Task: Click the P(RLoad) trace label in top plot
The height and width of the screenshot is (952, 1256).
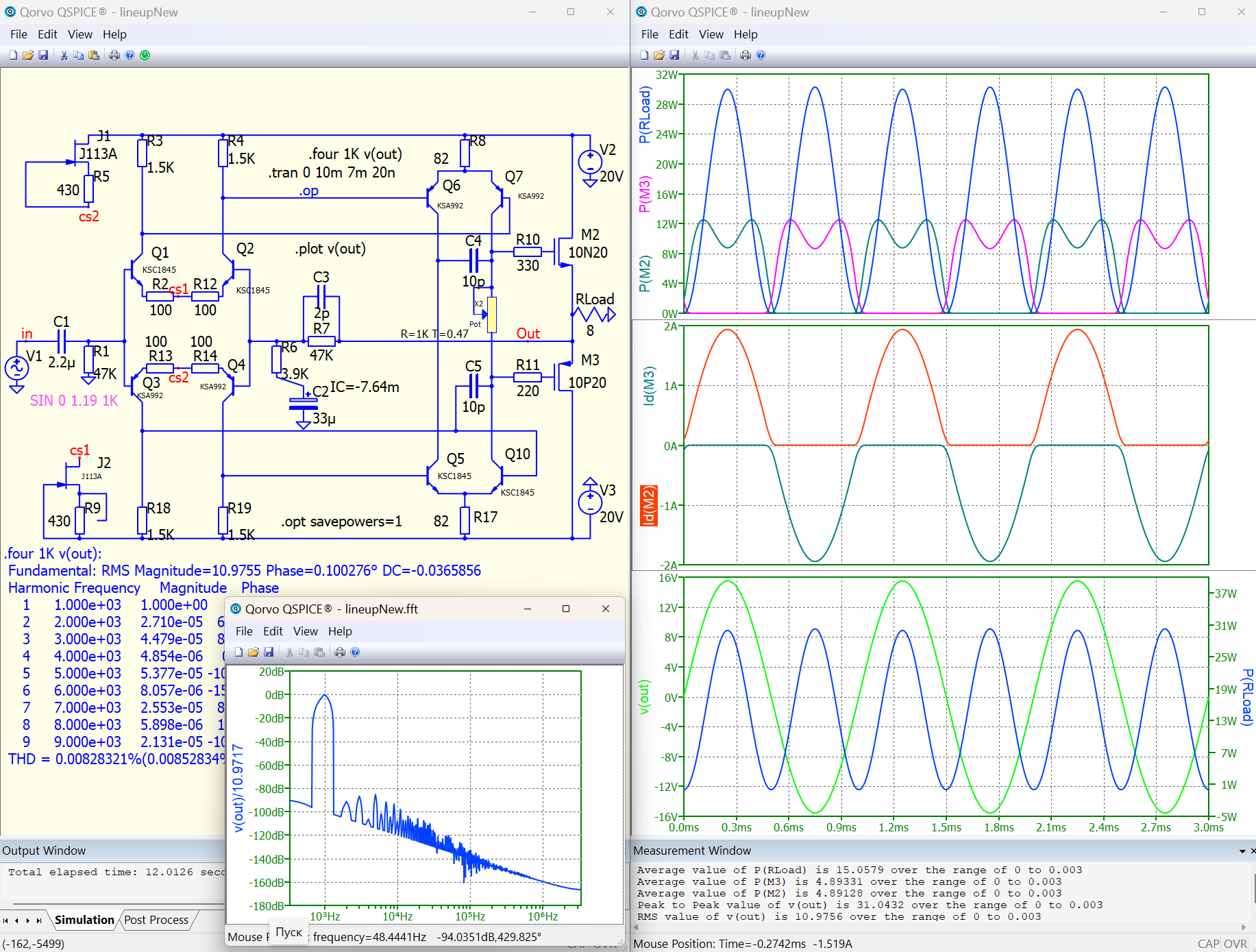Action: [645, 114]
